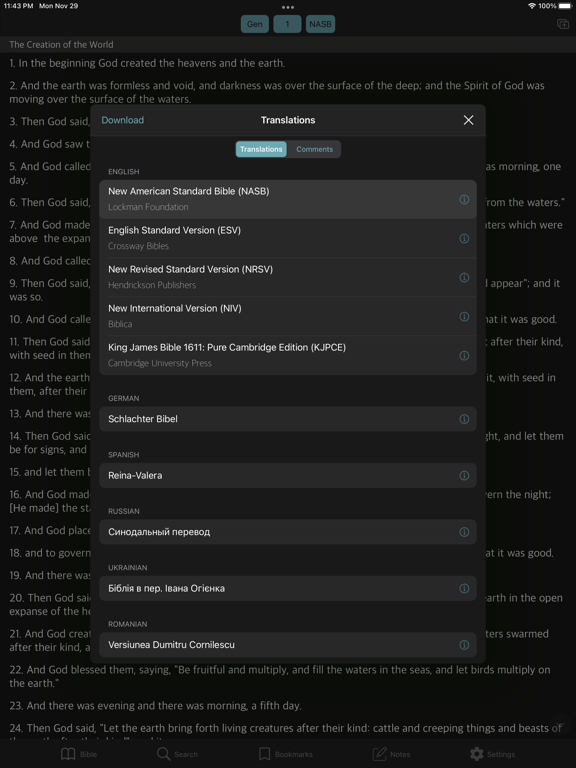Select the Reina-Valera translation
This screenshot has height=768, width=576.
coord(288,476)
